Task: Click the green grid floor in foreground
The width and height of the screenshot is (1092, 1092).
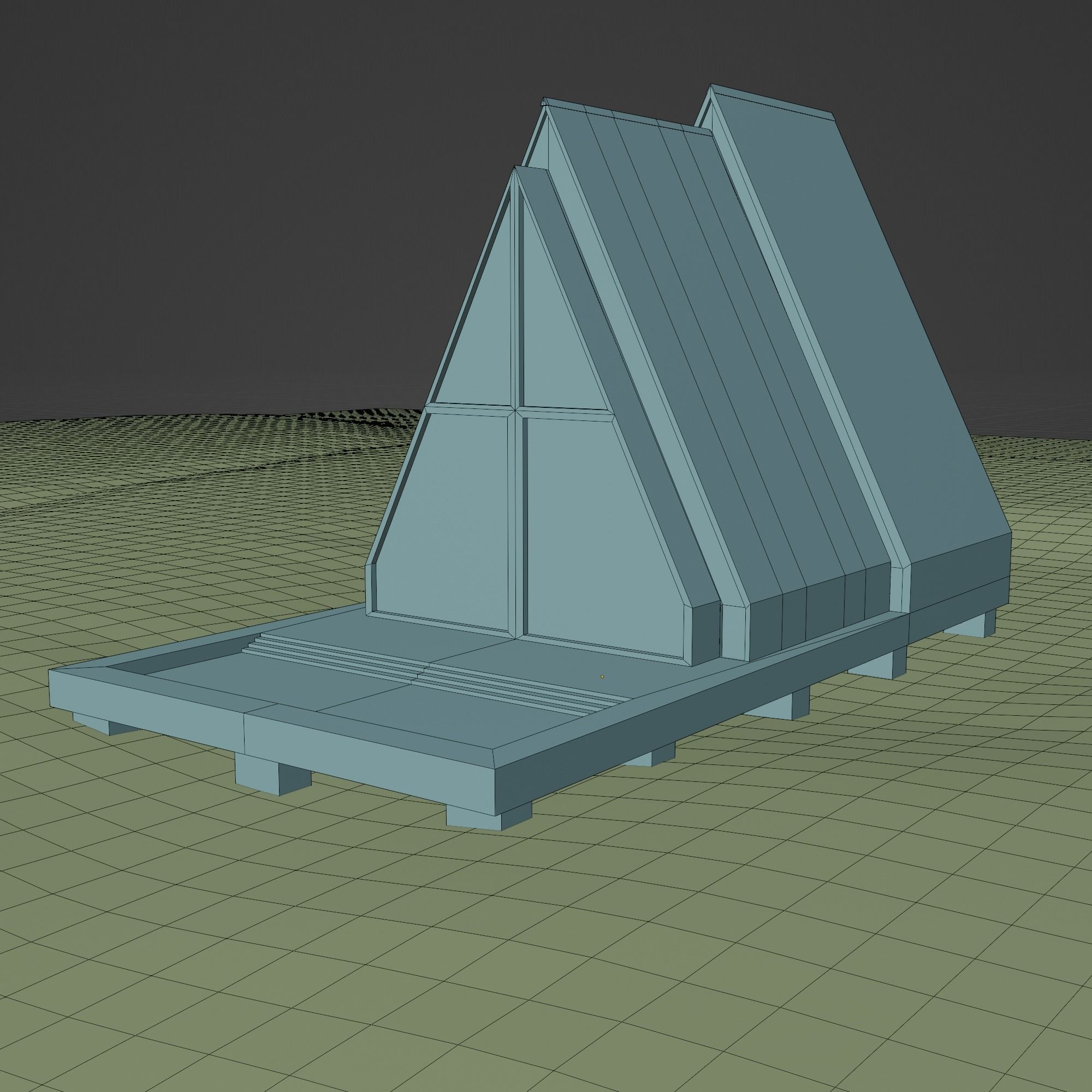Action: 509,961
